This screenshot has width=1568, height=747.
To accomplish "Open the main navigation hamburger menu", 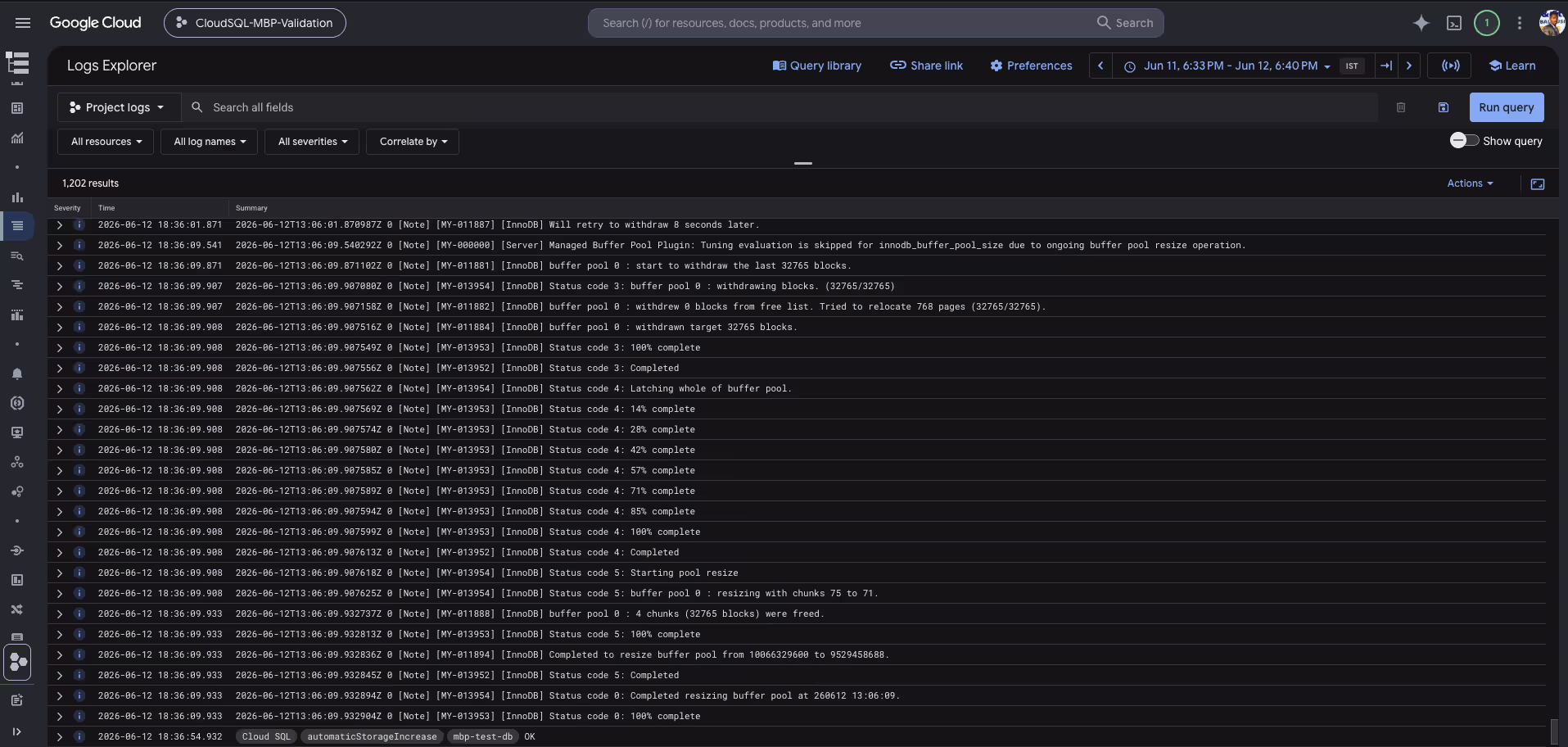I will (x=23, y=23).
